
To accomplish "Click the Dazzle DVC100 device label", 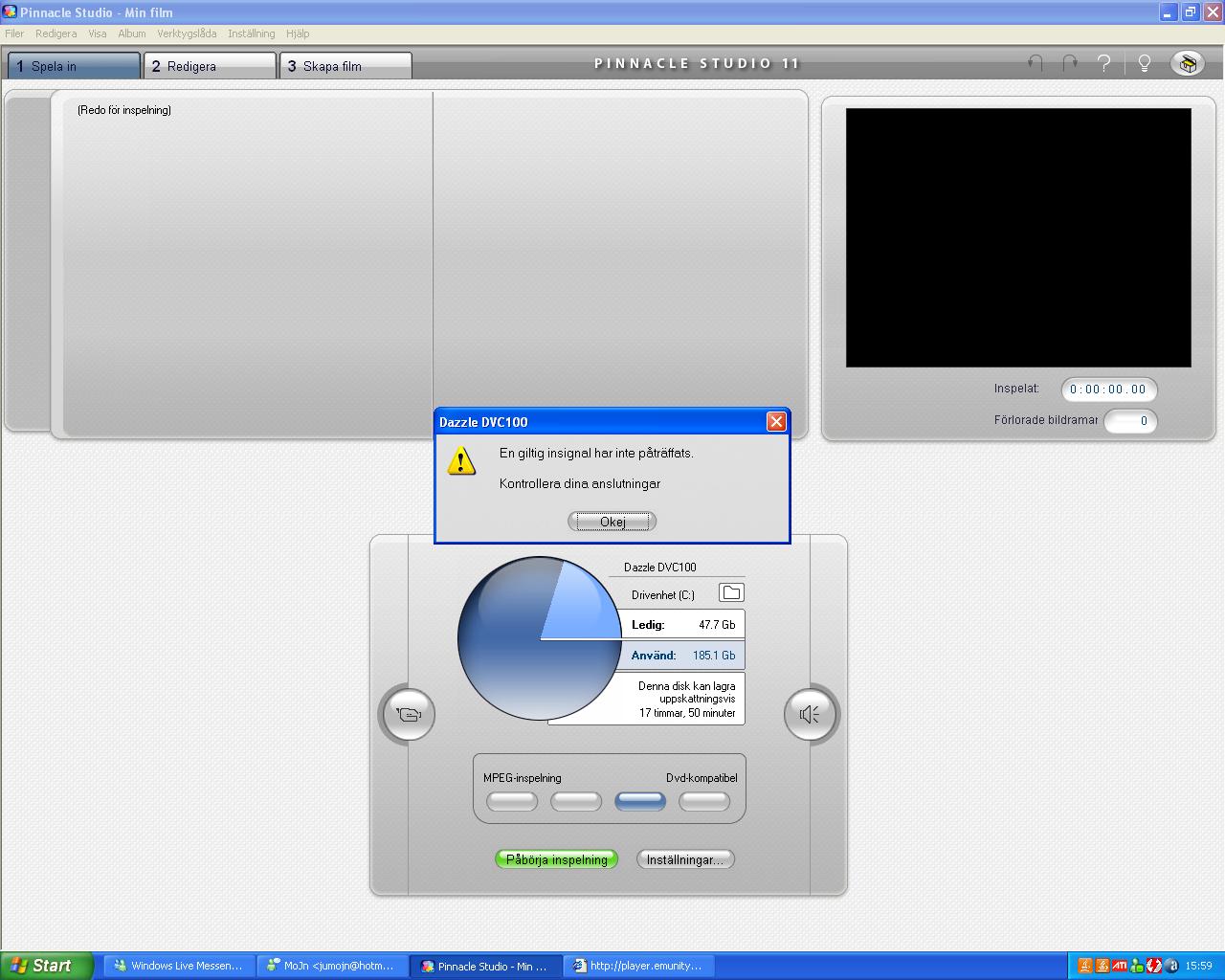I will pyautogui.click(x=660, y=568).
